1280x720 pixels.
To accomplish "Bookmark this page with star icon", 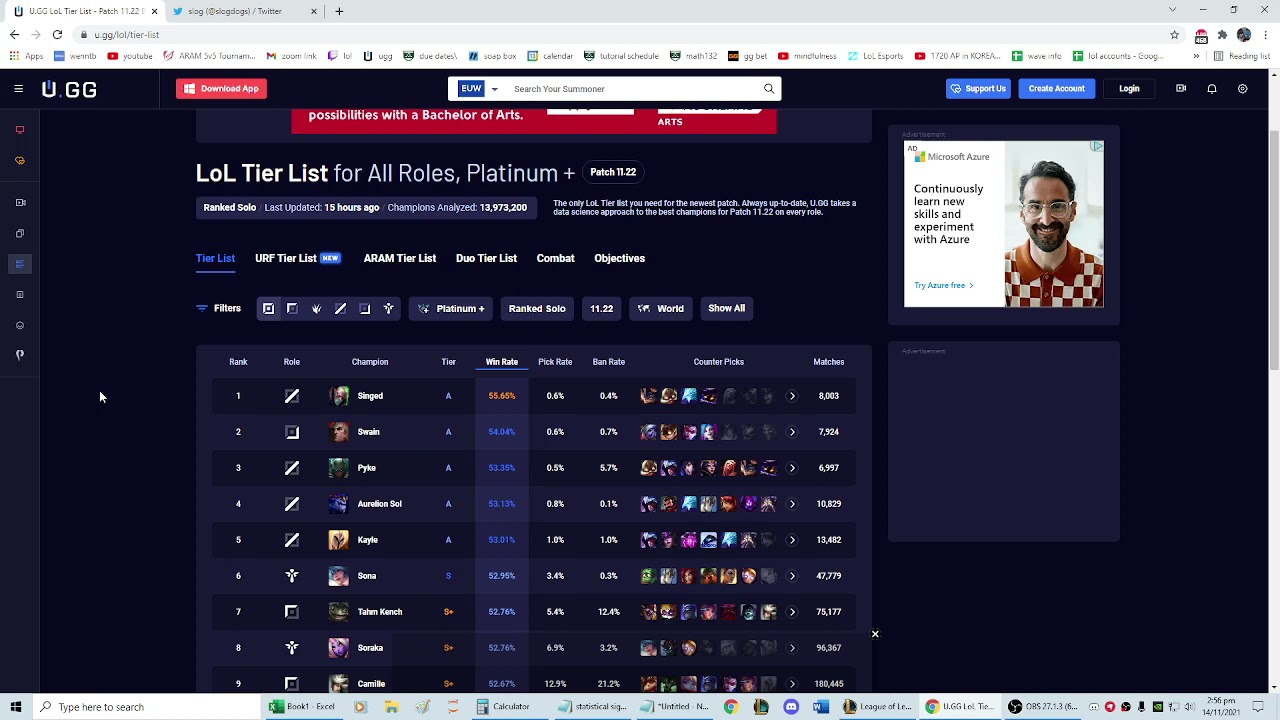I will 1174,35.
